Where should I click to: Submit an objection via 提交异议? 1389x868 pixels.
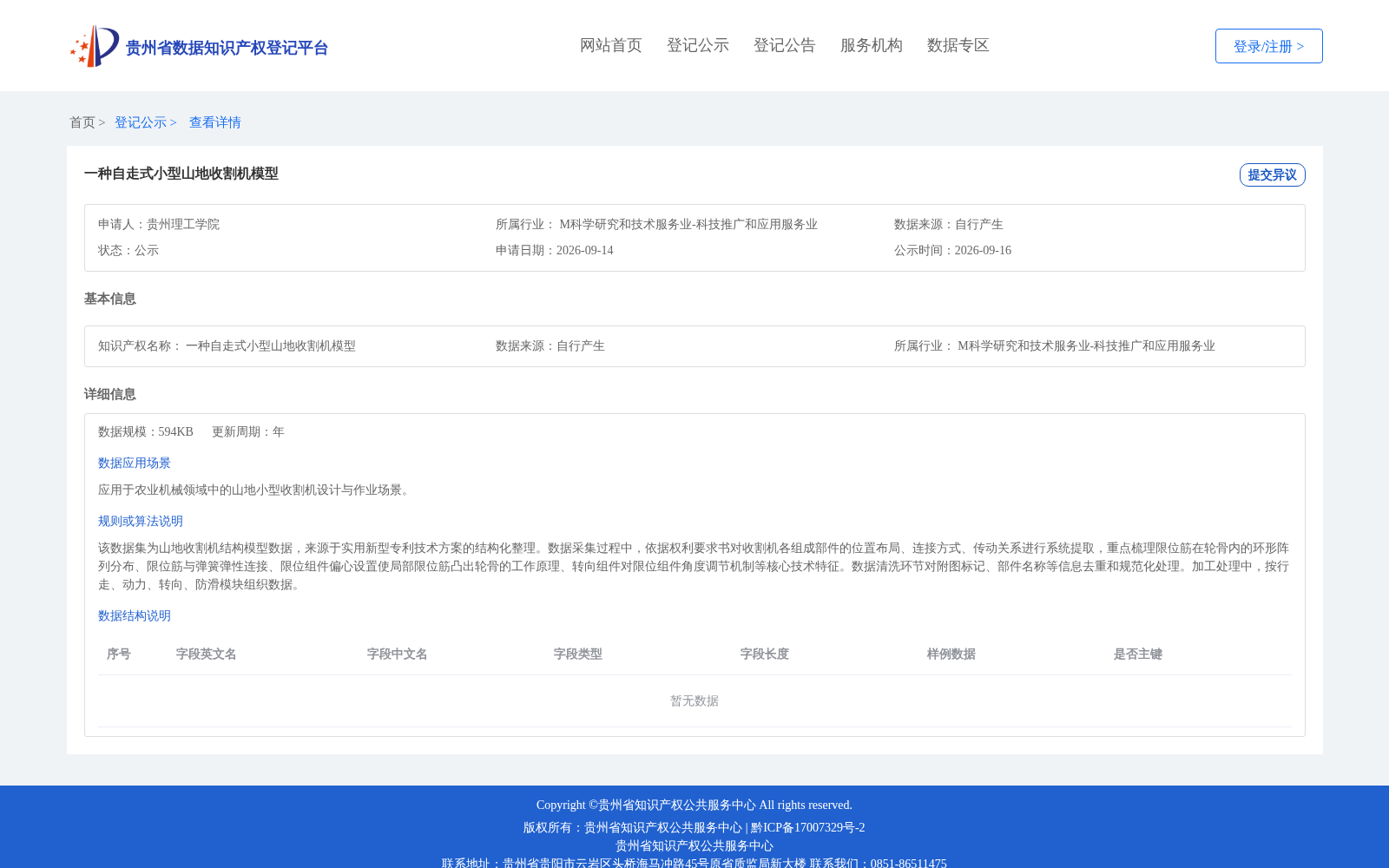tap(1273, 174)
